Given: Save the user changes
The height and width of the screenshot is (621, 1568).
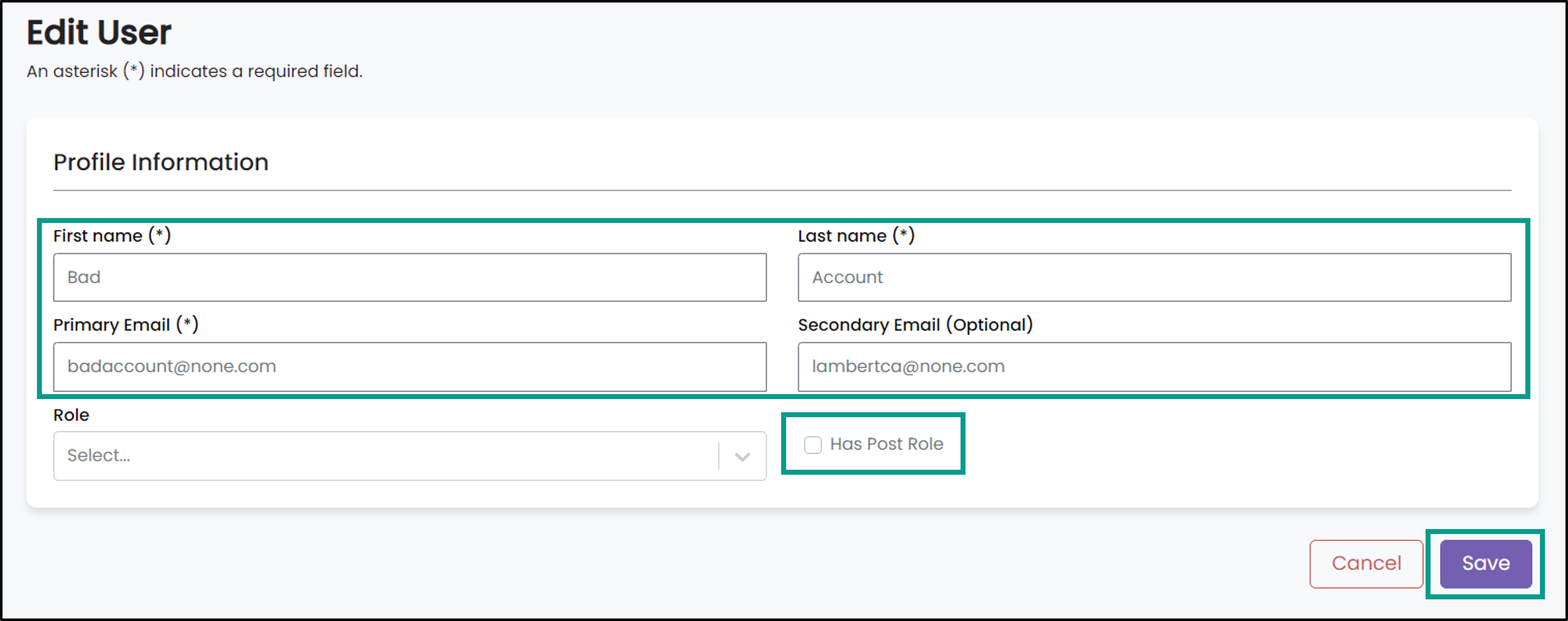Looking at the screenshot, I should (x=1485, y=564).
